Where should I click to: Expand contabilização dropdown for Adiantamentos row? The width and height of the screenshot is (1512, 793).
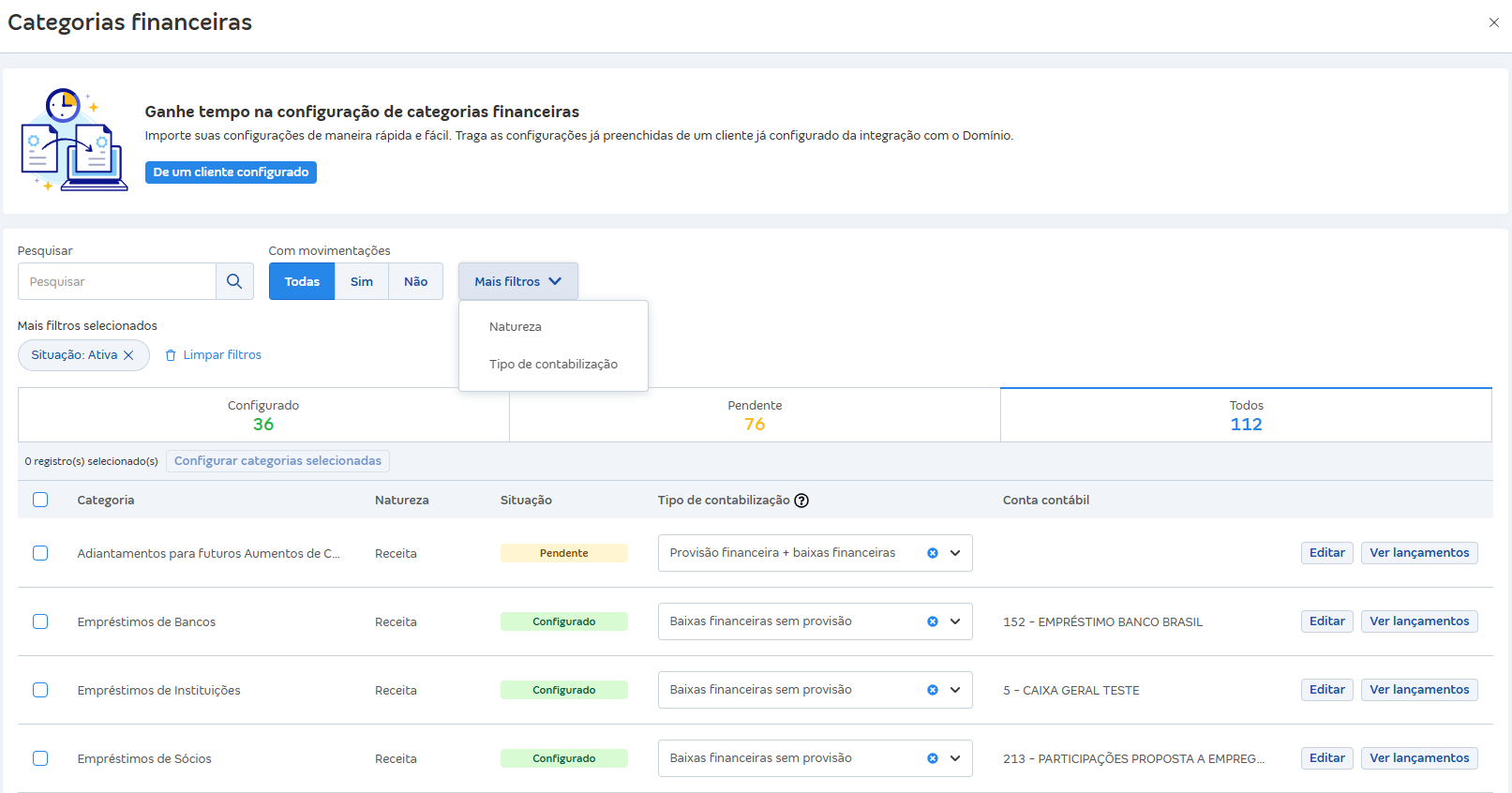955,553
